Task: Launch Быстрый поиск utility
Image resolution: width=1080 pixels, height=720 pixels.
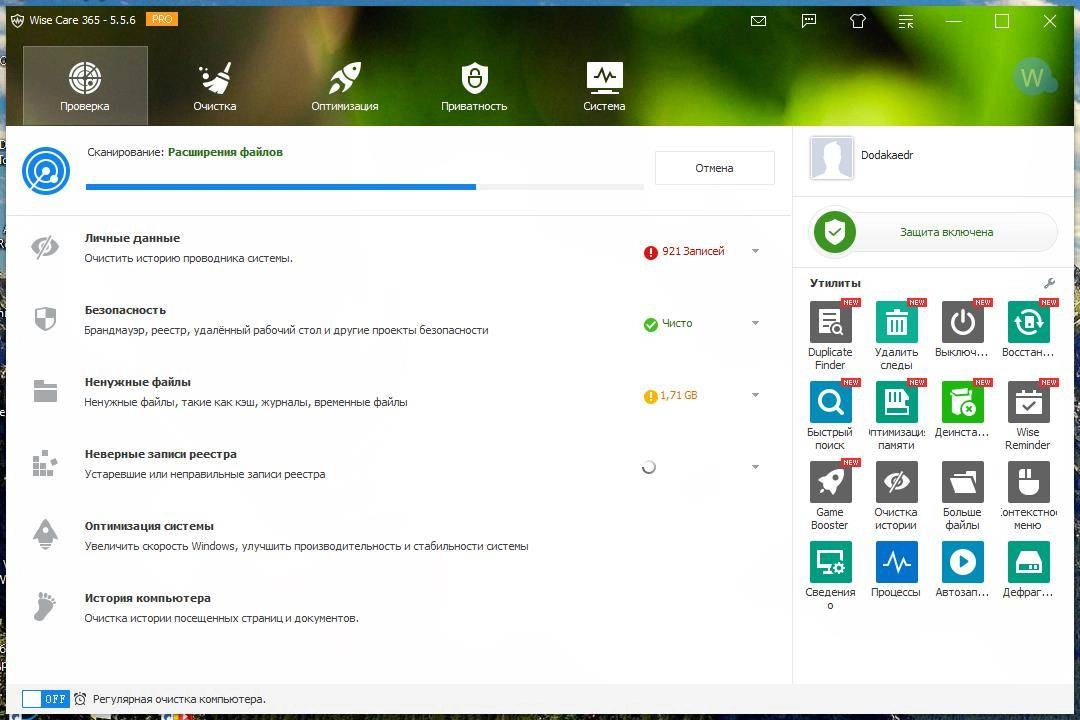Action: pyautogui.click(x=830, y=402)
